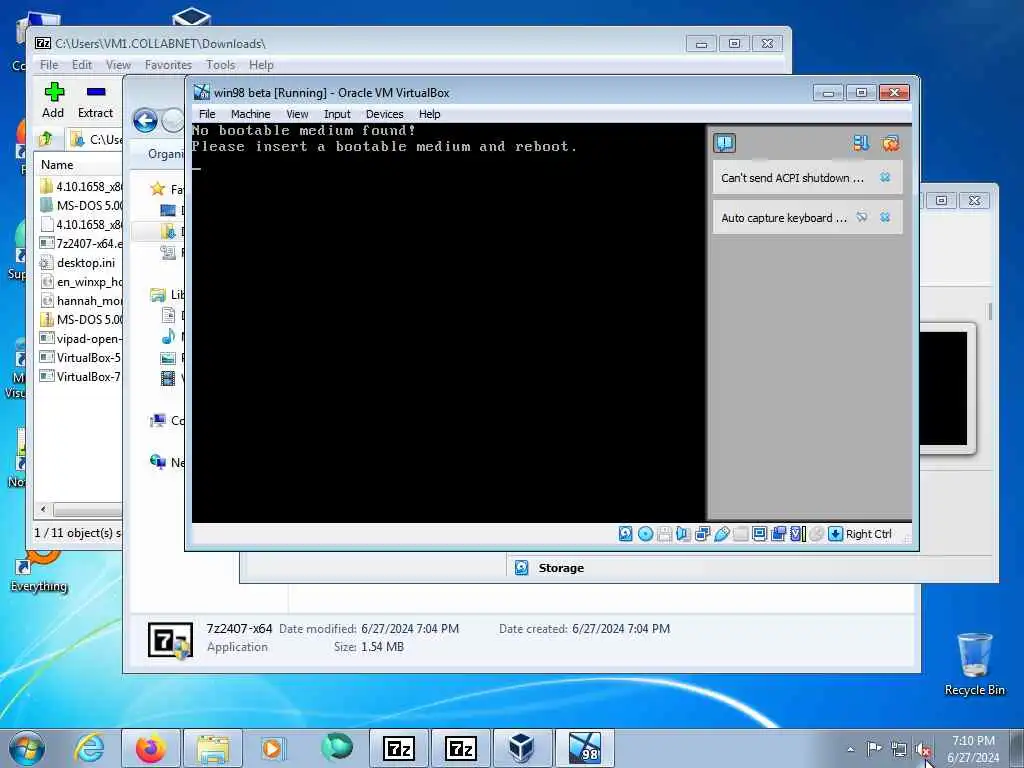The image size is (1024, 768).
Task: Click the hard disk activity indicator in VirtualBox status bar
Action: (x=626, y=534)
